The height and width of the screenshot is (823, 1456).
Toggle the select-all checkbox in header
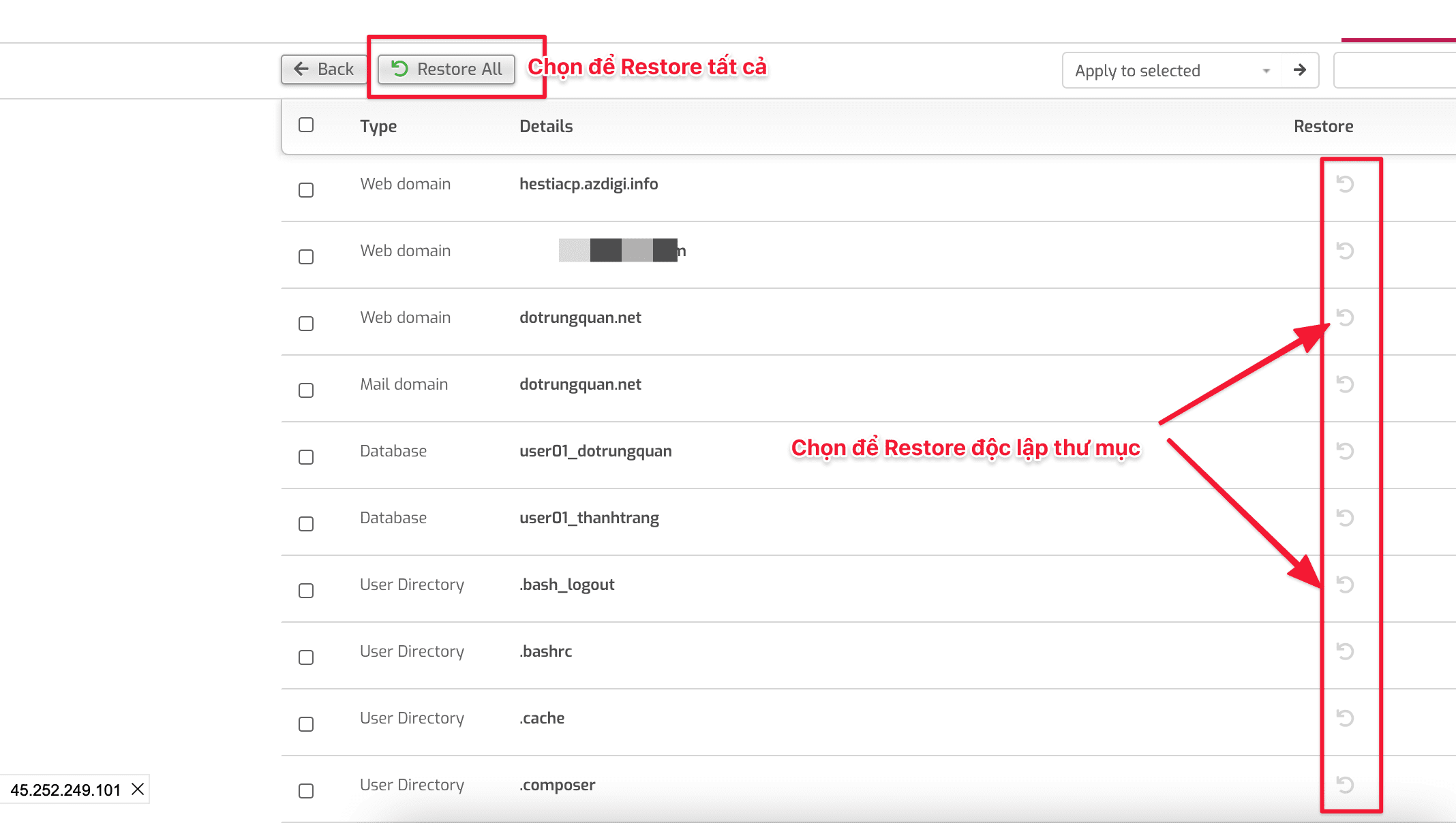305,125
